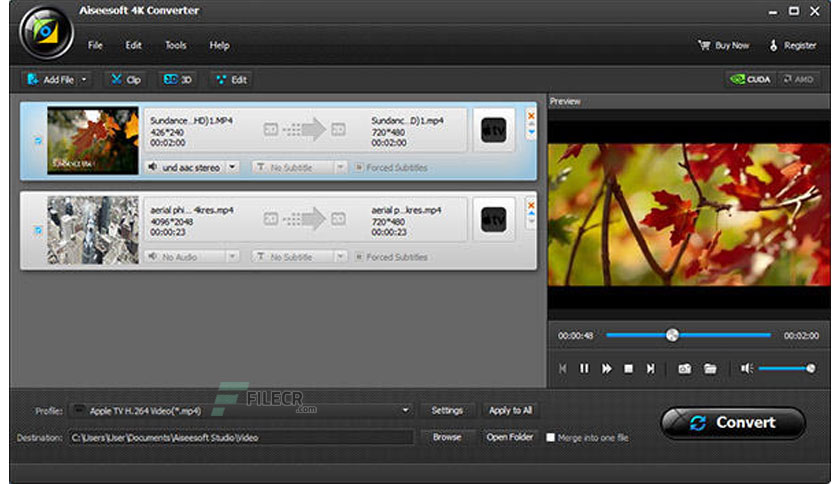Toggle selection of the Sundance video row
The width and height of the screenshot is (836, 484).
[x=38, y=141]
